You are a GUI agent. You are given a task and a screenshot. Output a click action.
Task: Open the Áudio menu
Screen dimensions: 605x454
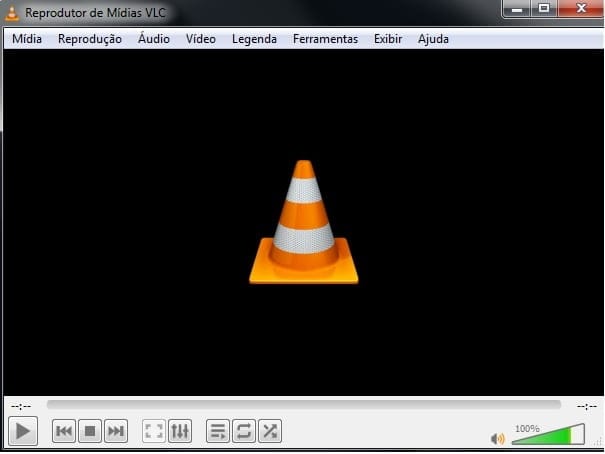[x=154, y=39]
